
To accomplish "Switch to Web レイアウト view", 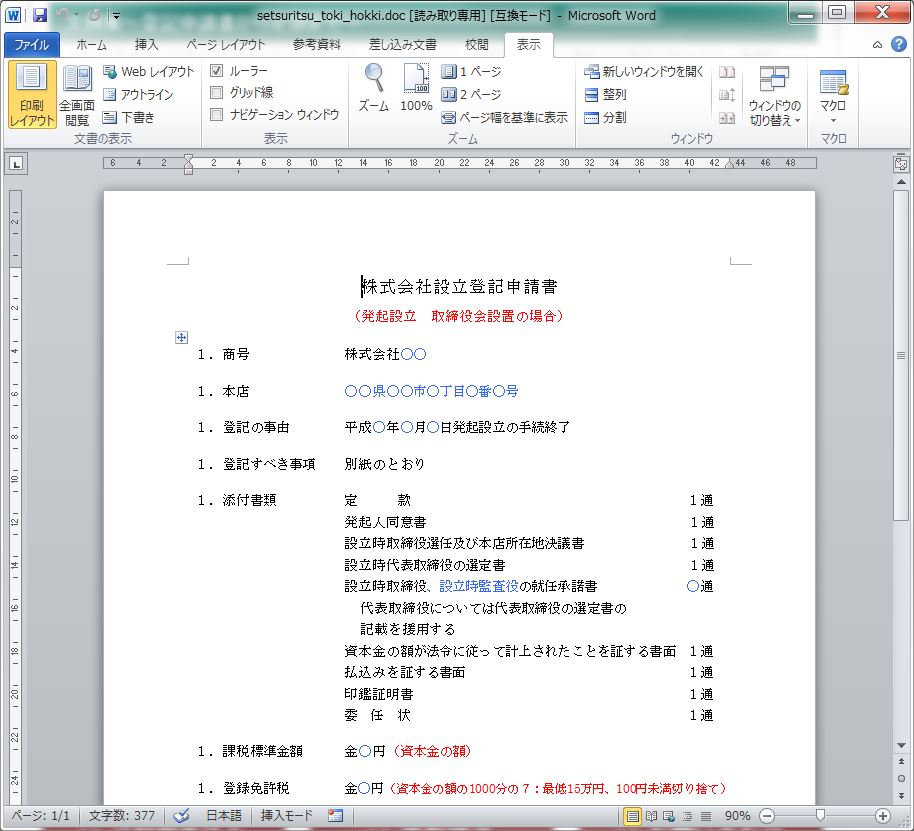I will pos(149,72).
